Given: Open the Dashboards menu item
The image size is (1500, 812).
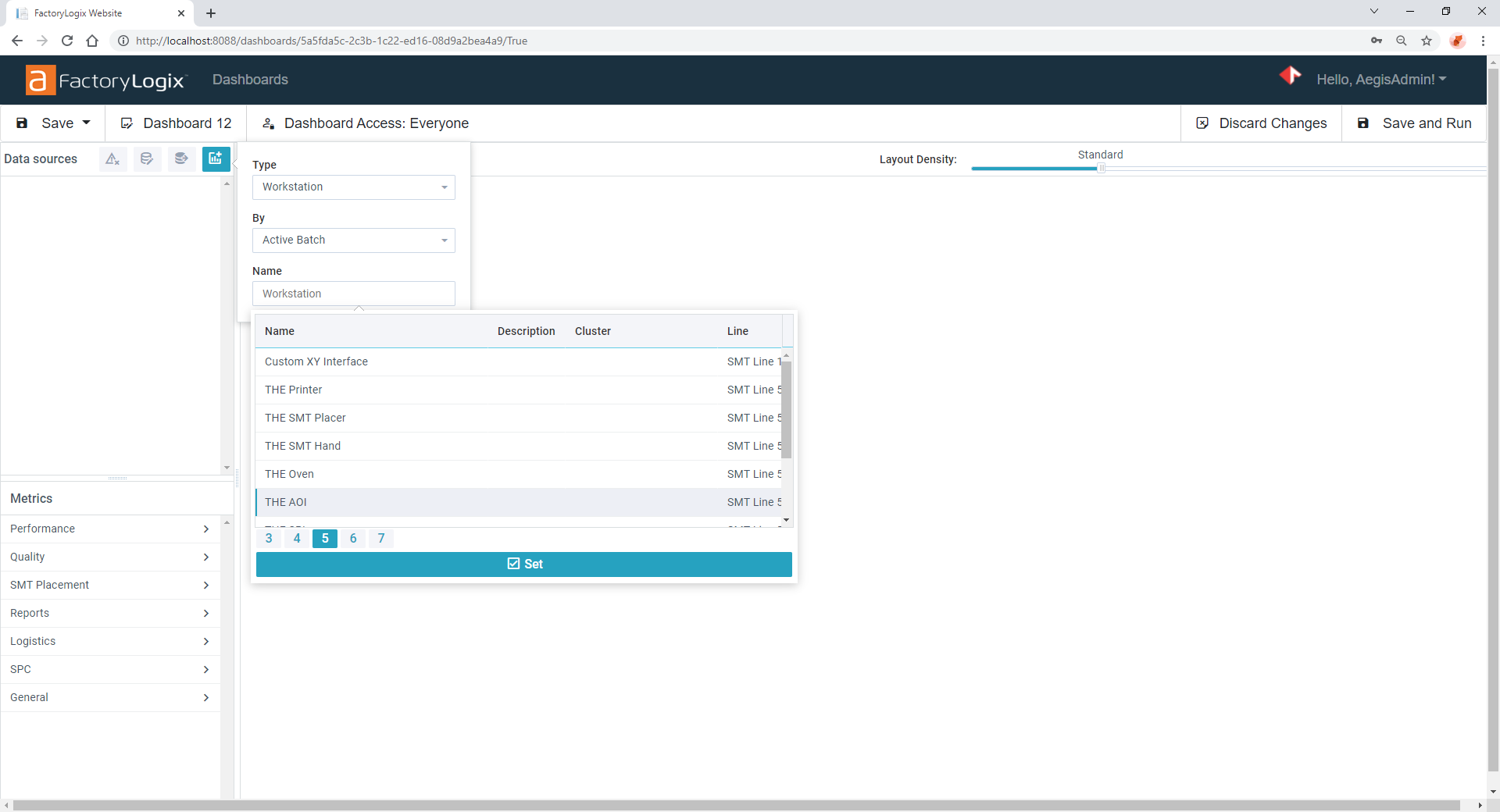Looking at the screenshot, I should coord(249,80).
